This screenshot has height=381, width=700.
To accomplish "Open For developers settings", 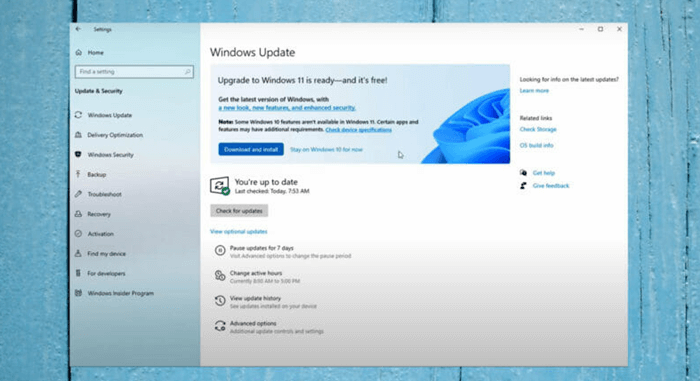I will pyautogui.click(x=106, y=273).
